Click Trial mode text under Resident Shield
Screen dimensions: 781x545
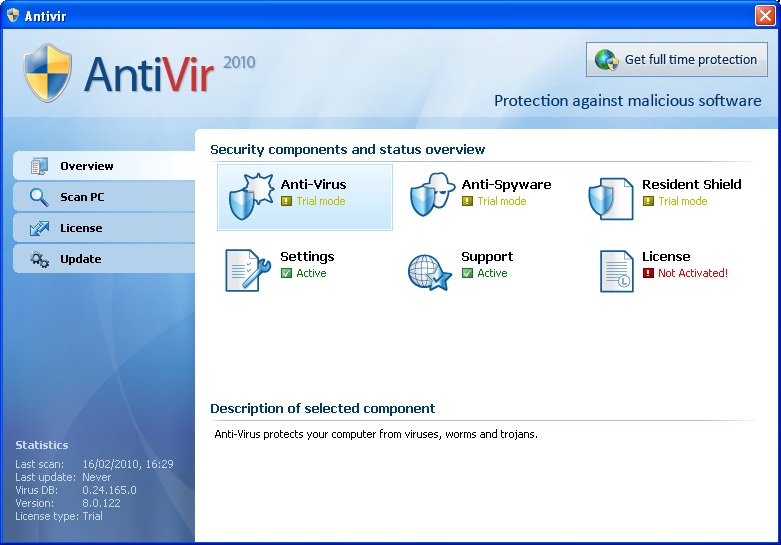pyautogui.click(x=682, y=201)
